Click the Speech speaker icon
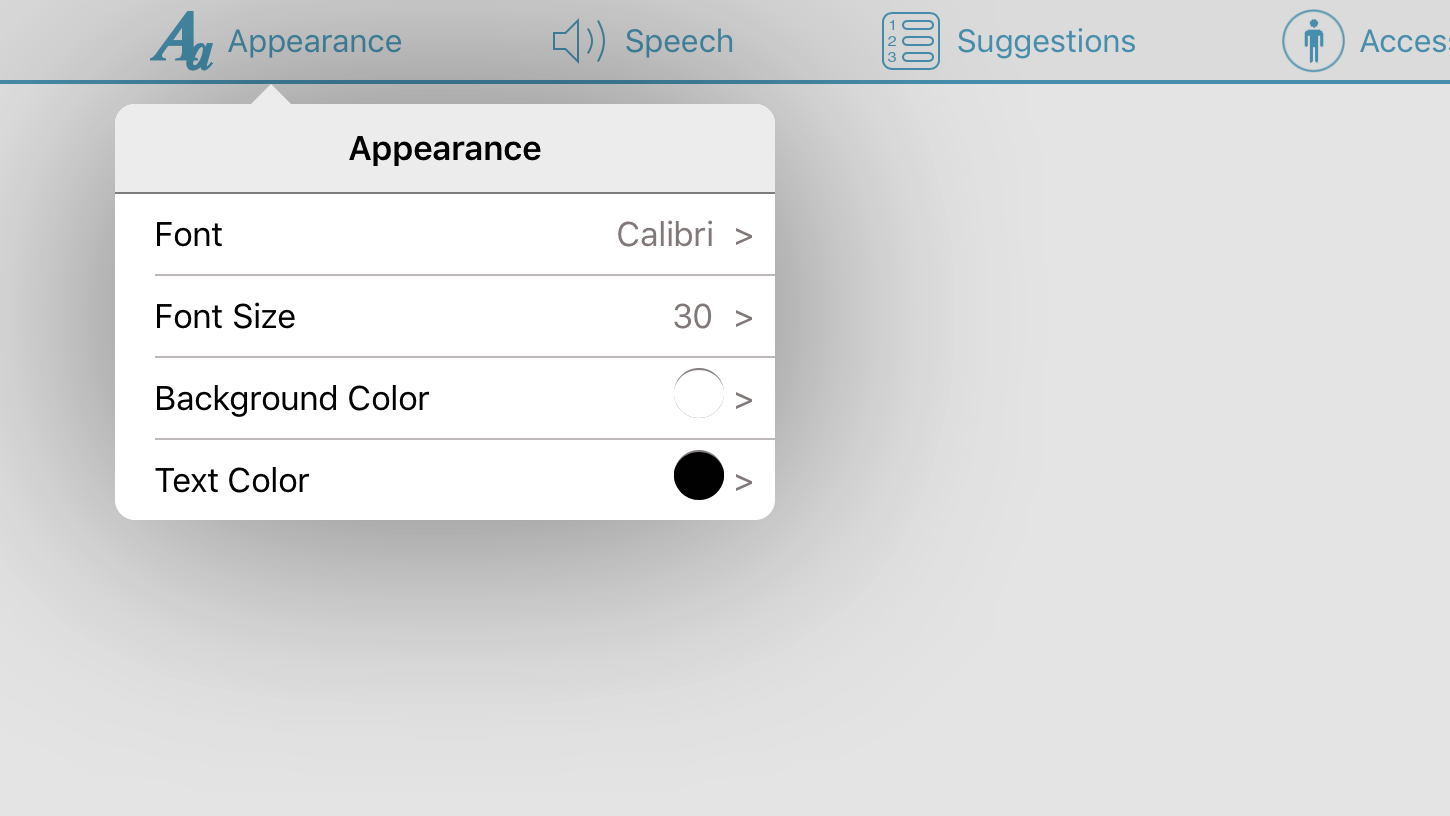The image size is (1450, 816). (579, 42)
